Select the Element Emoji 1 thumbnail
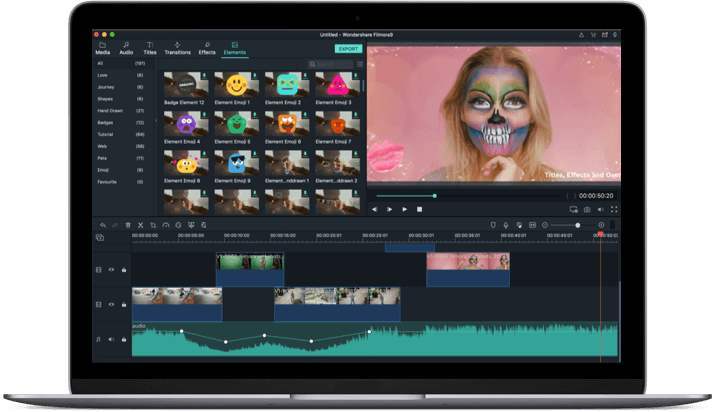 click(236, 85)
